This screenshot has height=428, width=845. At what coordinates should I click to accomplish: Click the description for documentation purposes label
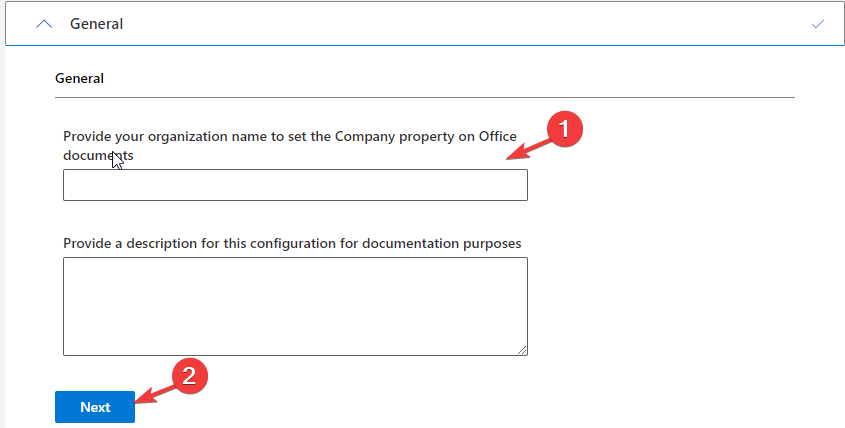(x=292, y=244)
